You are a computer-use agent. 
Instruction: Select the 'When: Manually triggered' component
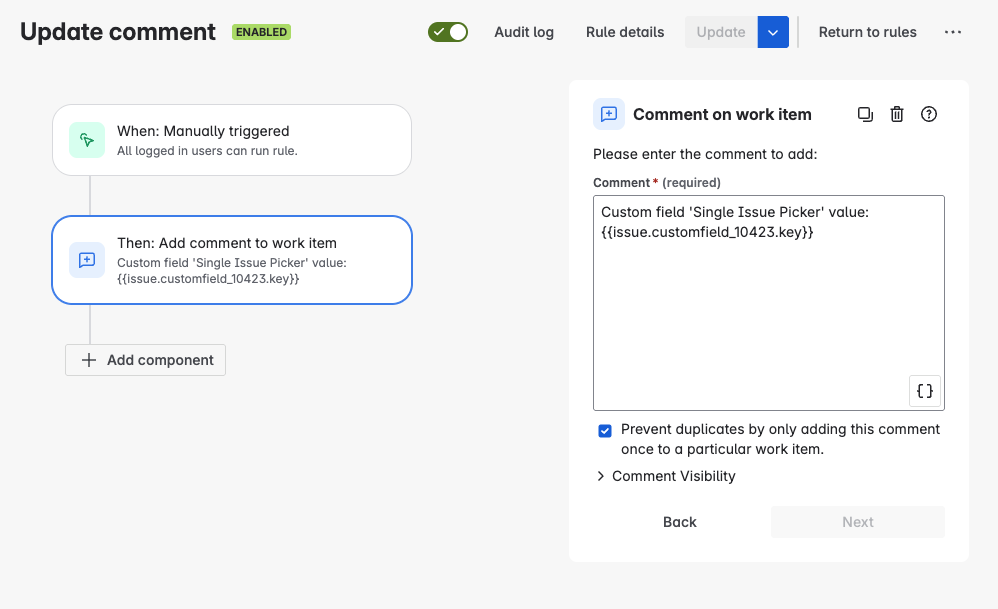(x=232, y=140)
